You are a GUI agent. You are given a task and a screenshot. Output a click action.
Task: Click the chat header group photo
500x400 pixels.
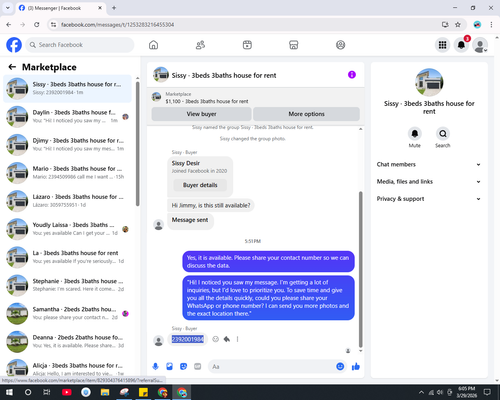click(x=161, y=74)
